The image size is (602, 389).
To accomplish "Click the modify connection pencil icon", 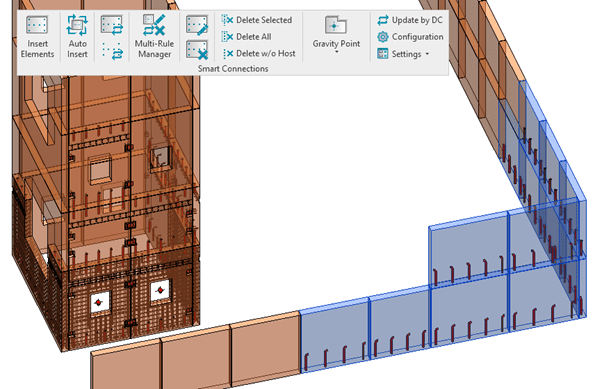I will pyautogui.click(x=197, y=25).
